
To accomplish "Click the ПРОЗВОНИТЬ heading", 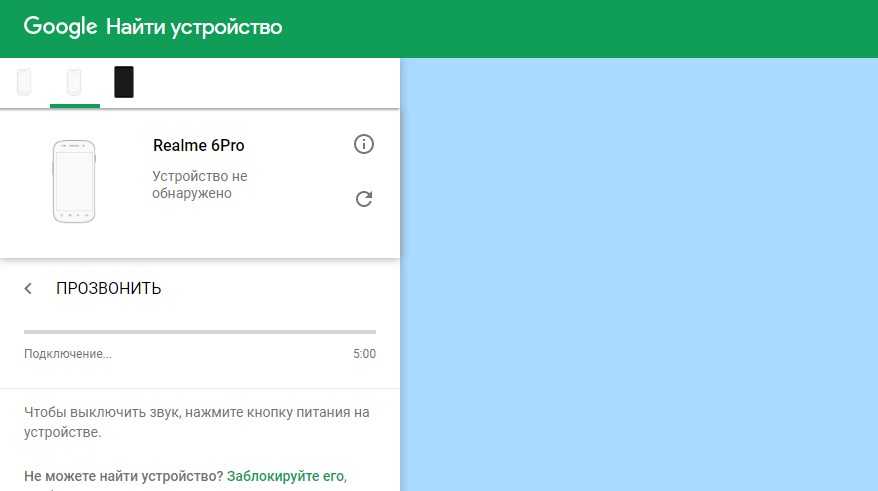I will tap(108, 289).
